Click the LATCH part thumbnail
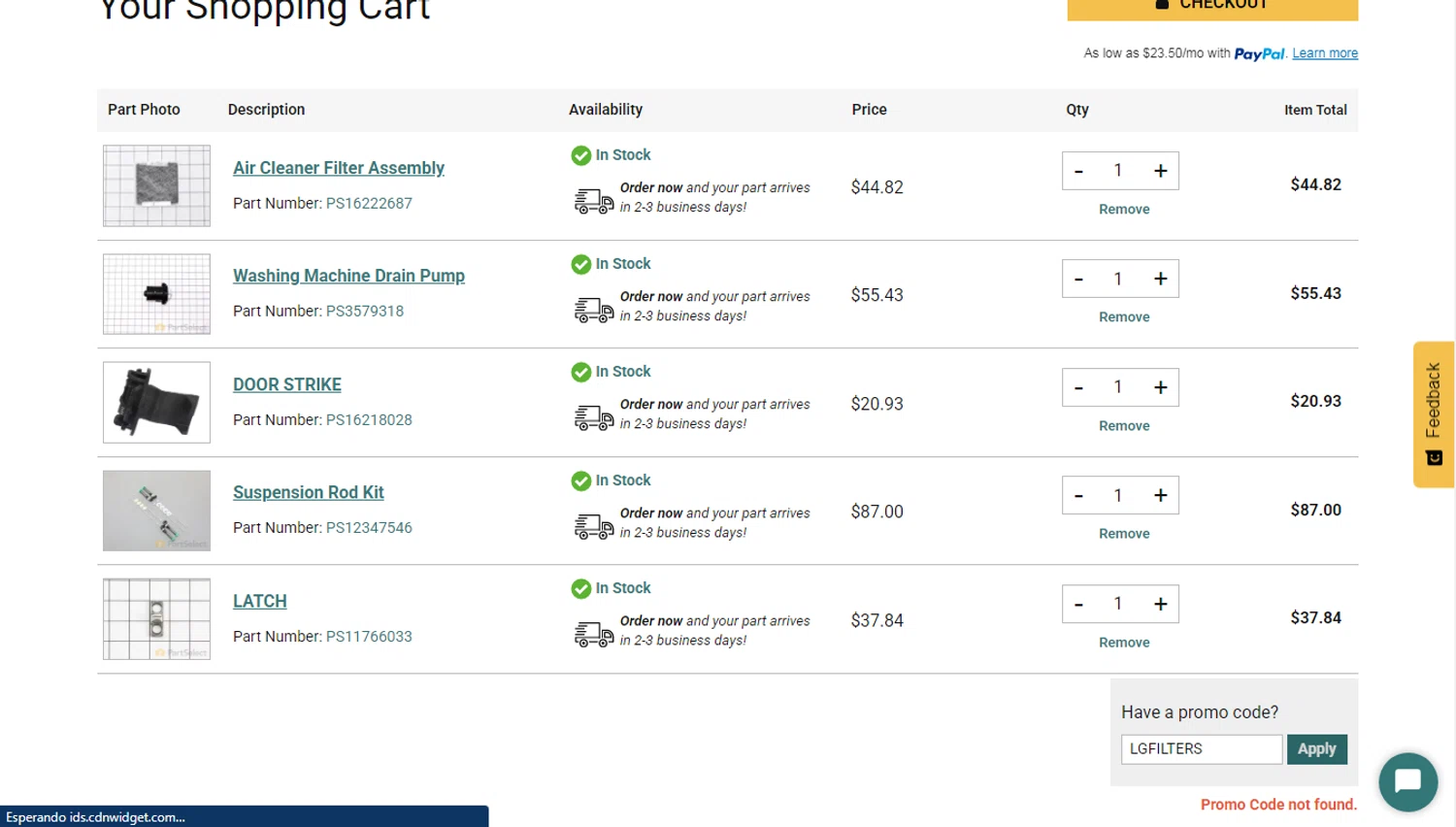 click(156, 619)
